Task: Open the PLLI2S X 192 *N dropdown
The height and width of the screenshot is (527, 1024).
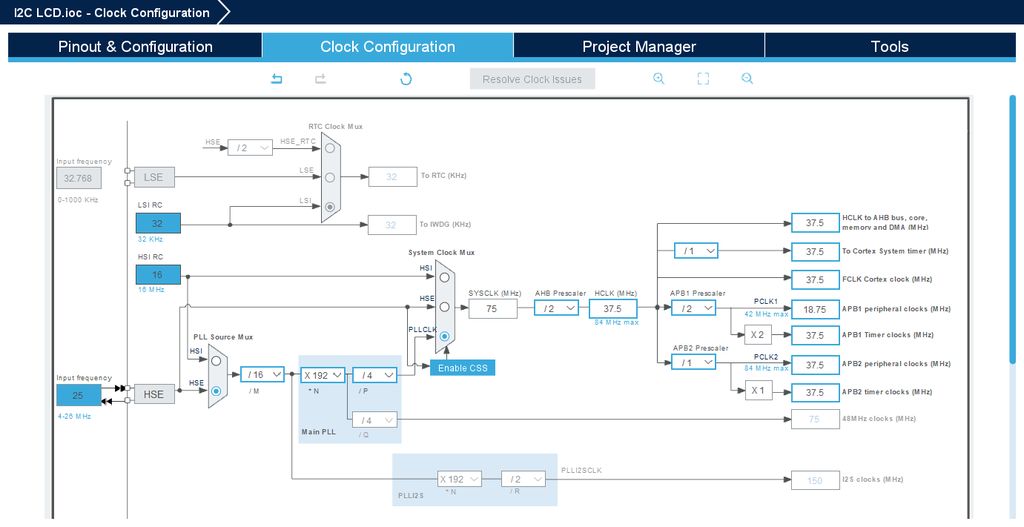Action: click(x=460, y=479)
